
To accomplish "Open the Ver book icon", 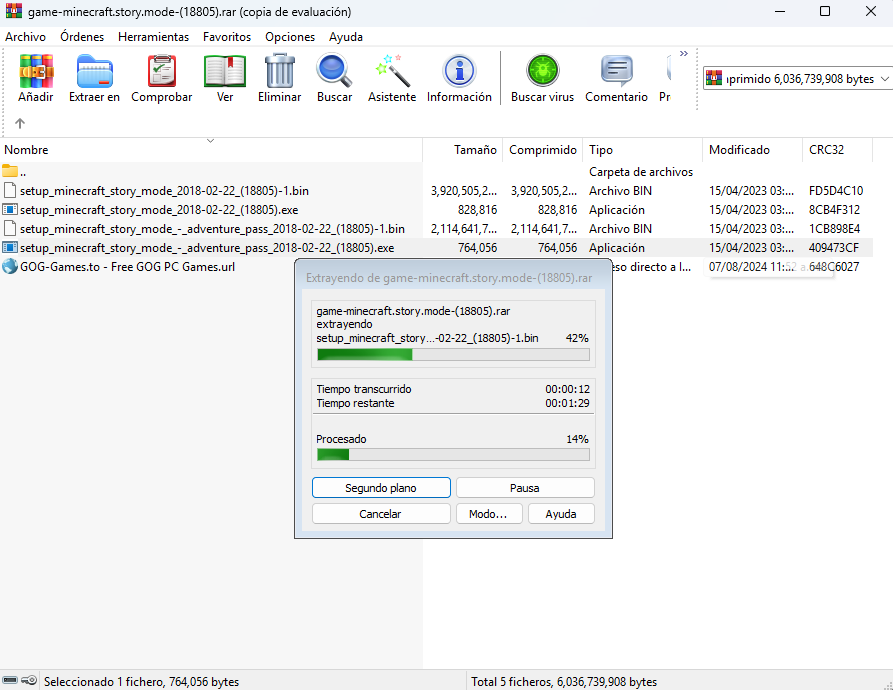I will pyautogui.click(x=225, y=72).
